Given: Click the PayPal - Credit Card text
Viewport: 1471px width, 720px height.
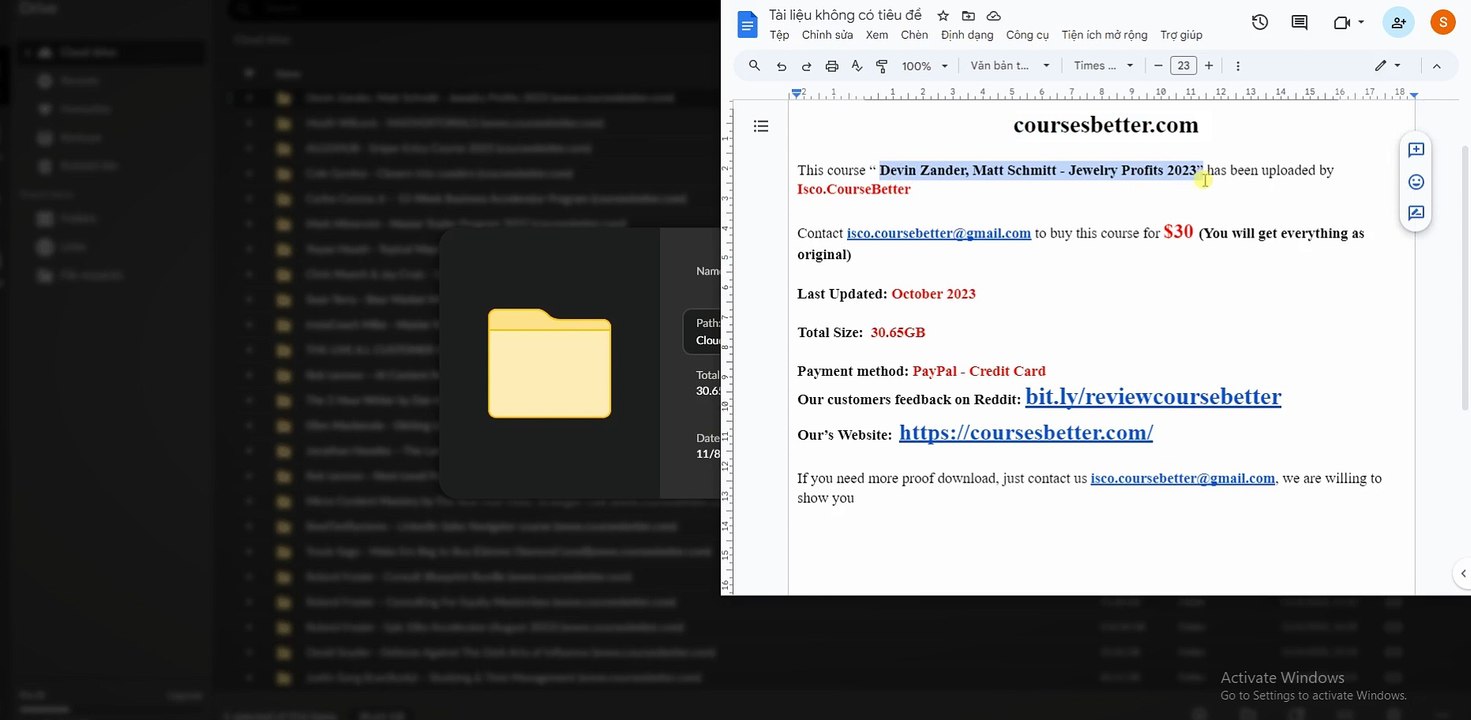Looking at the screenshot, I should tap(979, 371).
